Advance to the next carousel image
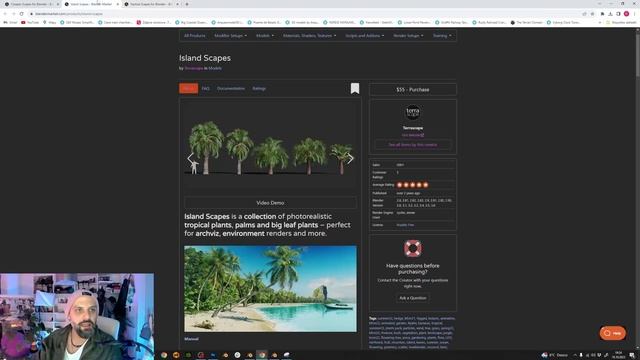The height and width of the screenshot is (360, 640). coord(350,158)
